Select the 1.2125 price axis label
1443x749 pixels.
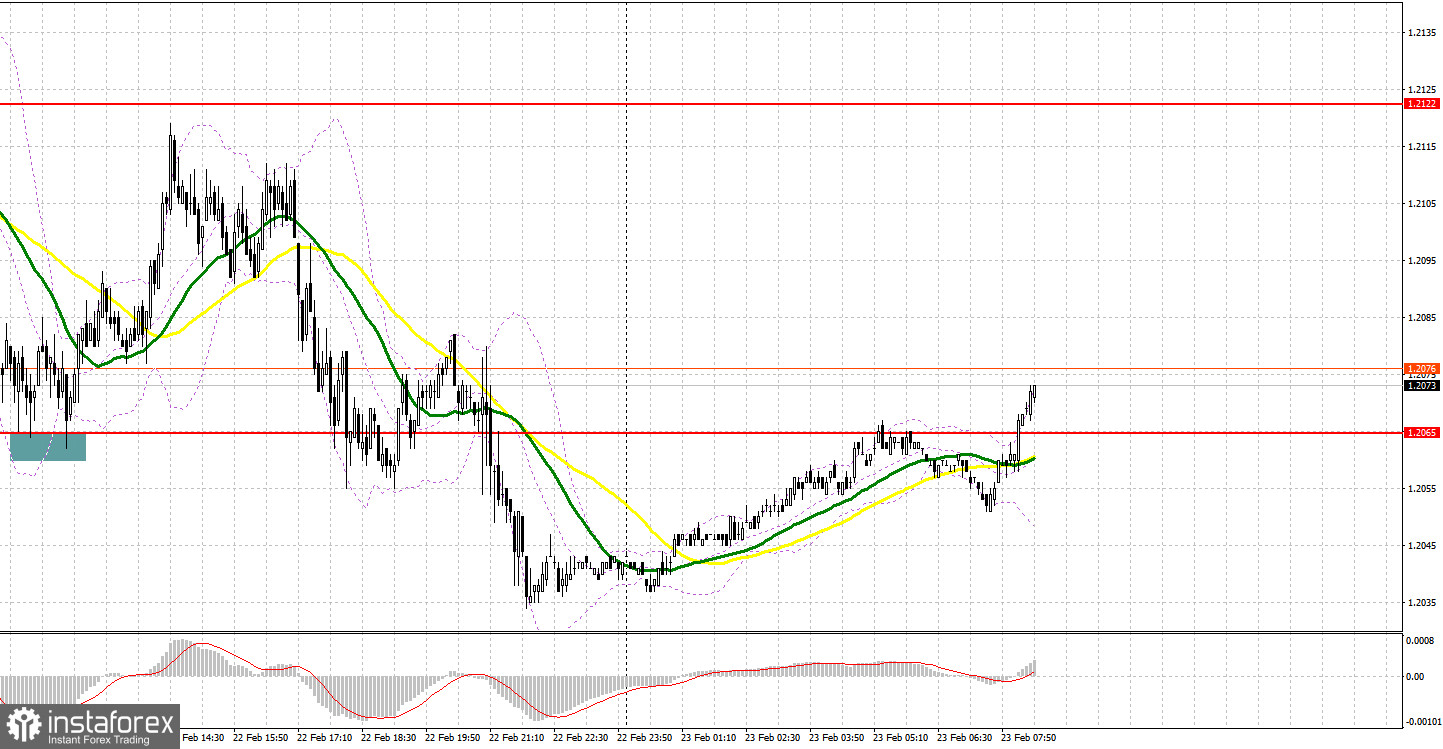(1422, 89)
